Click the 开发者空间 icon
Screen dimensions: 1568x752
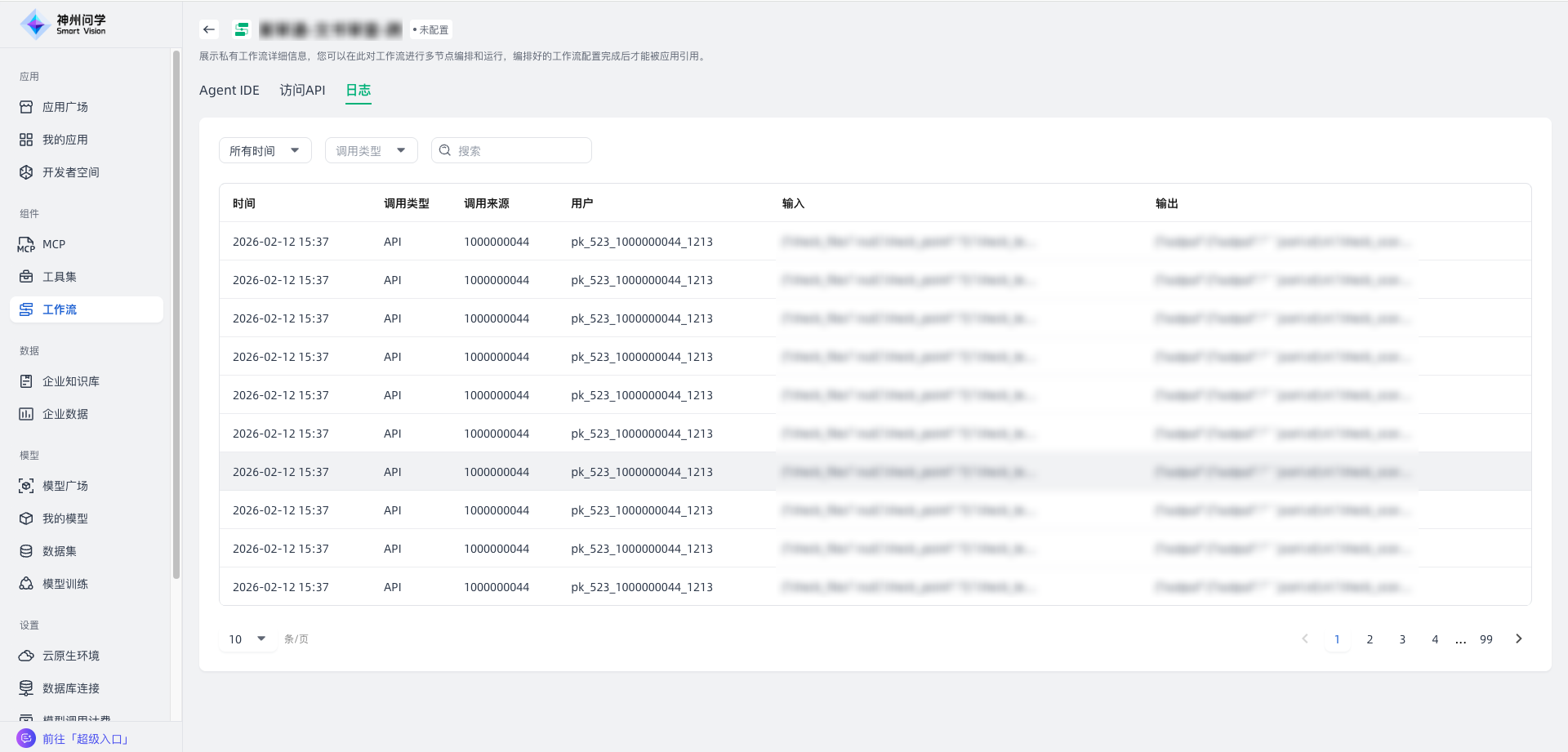point(26,172)
